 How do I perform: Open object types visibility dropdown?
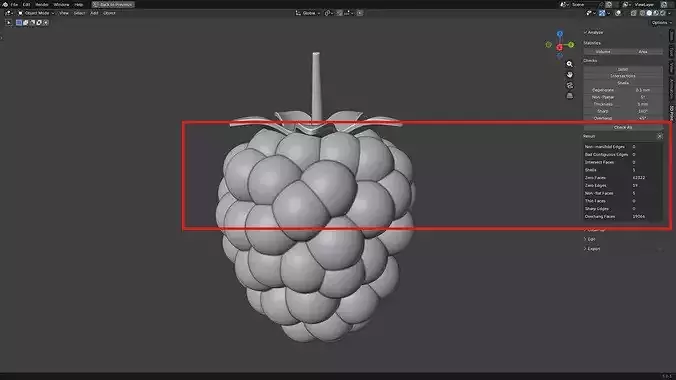point(590,13)
